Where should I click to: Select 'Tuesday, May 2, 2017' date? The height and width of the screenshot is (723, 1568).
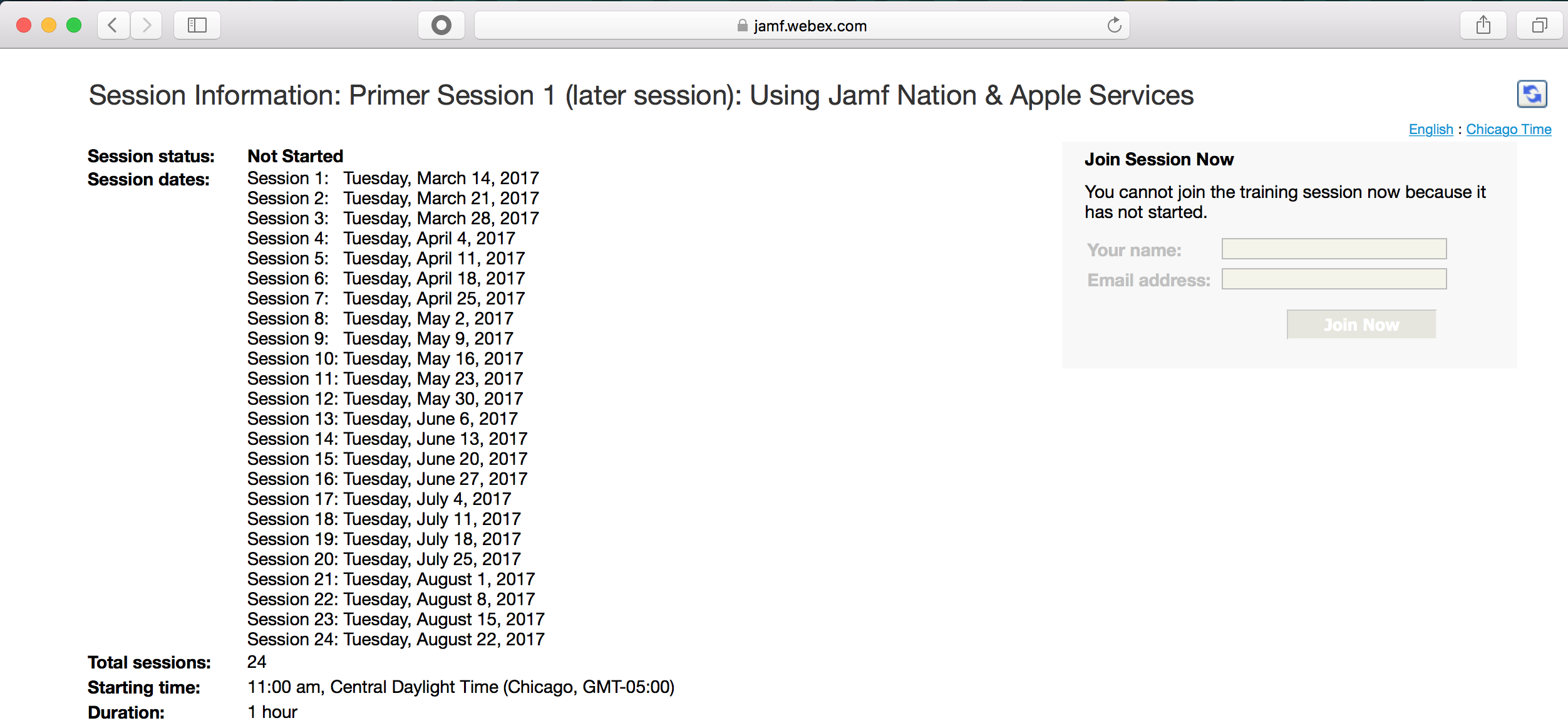click(429, 319)
